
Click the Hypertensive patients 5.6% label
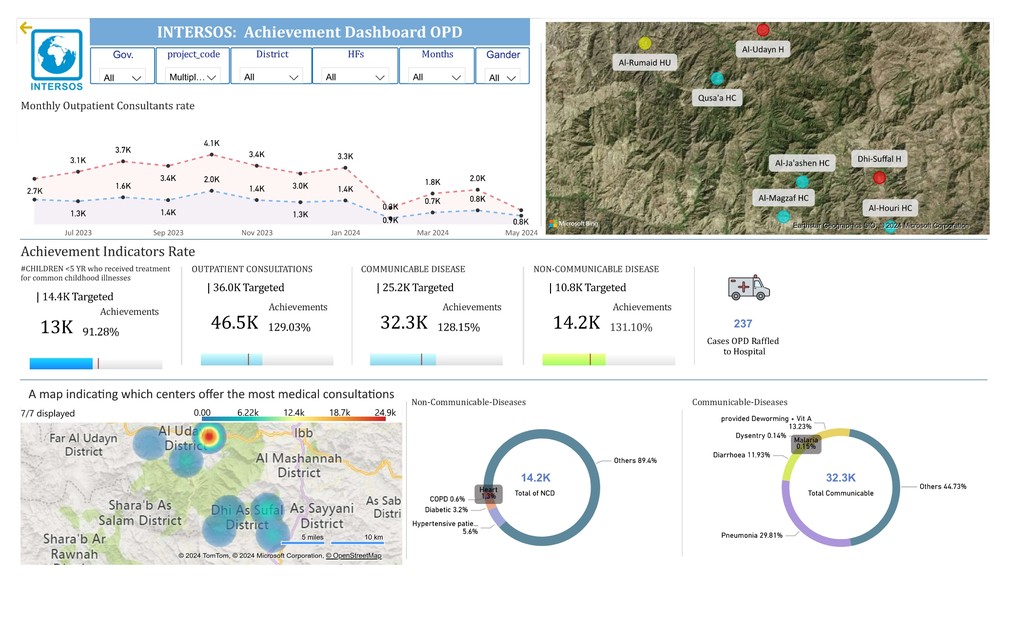[x=445, y=527]
